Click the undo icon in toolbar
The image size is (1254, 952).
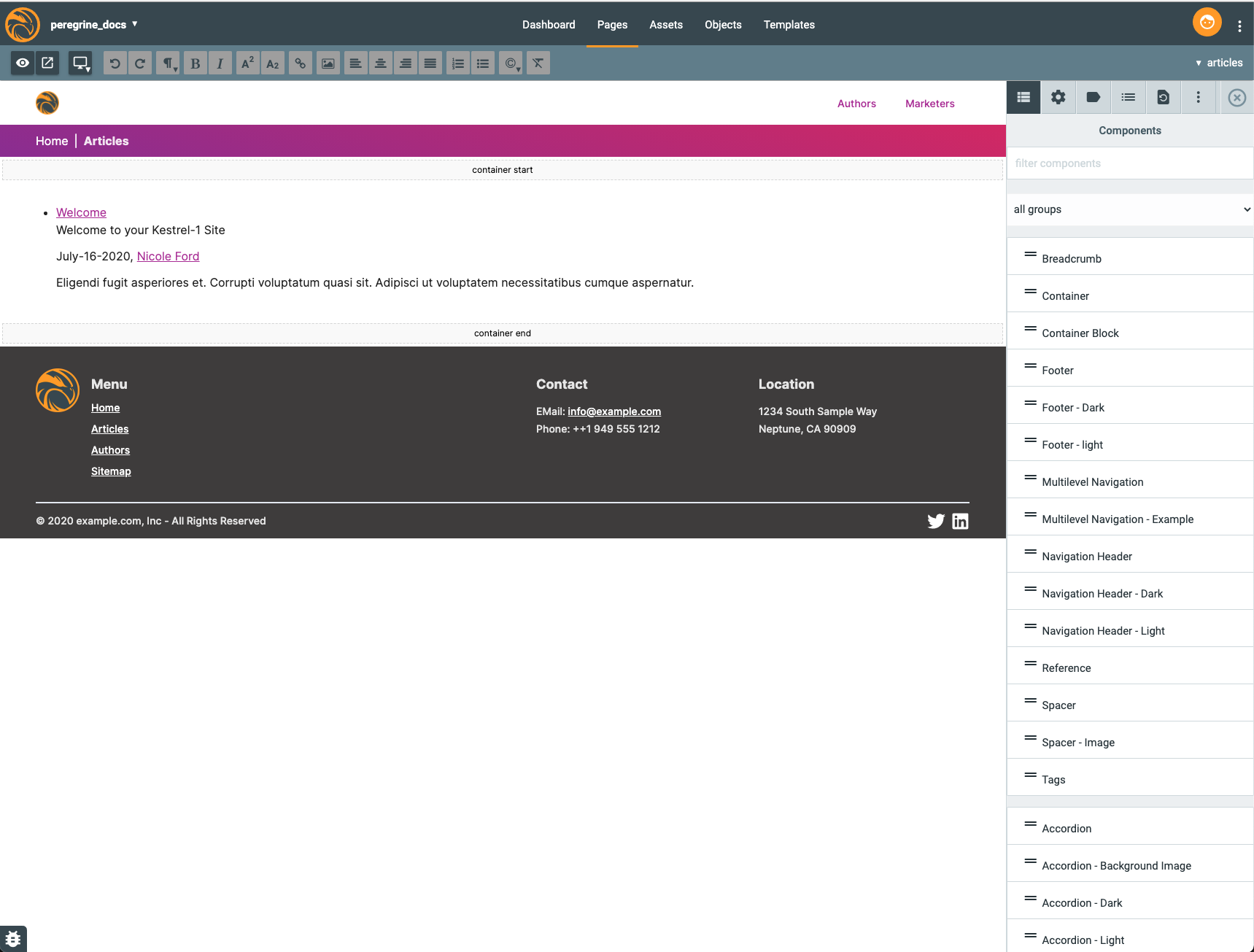tap(115, 63)
